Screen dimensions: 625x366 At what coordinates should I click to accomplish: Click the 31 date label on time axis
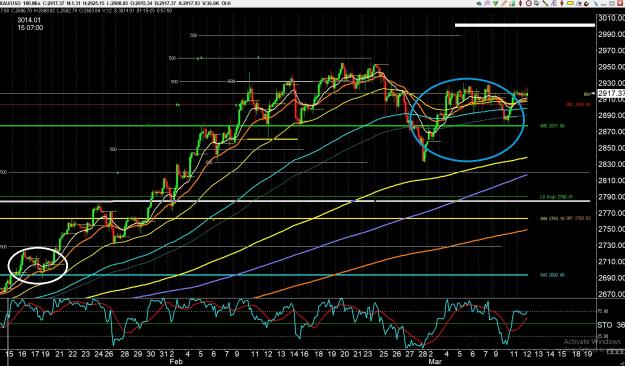click(163, 354)
